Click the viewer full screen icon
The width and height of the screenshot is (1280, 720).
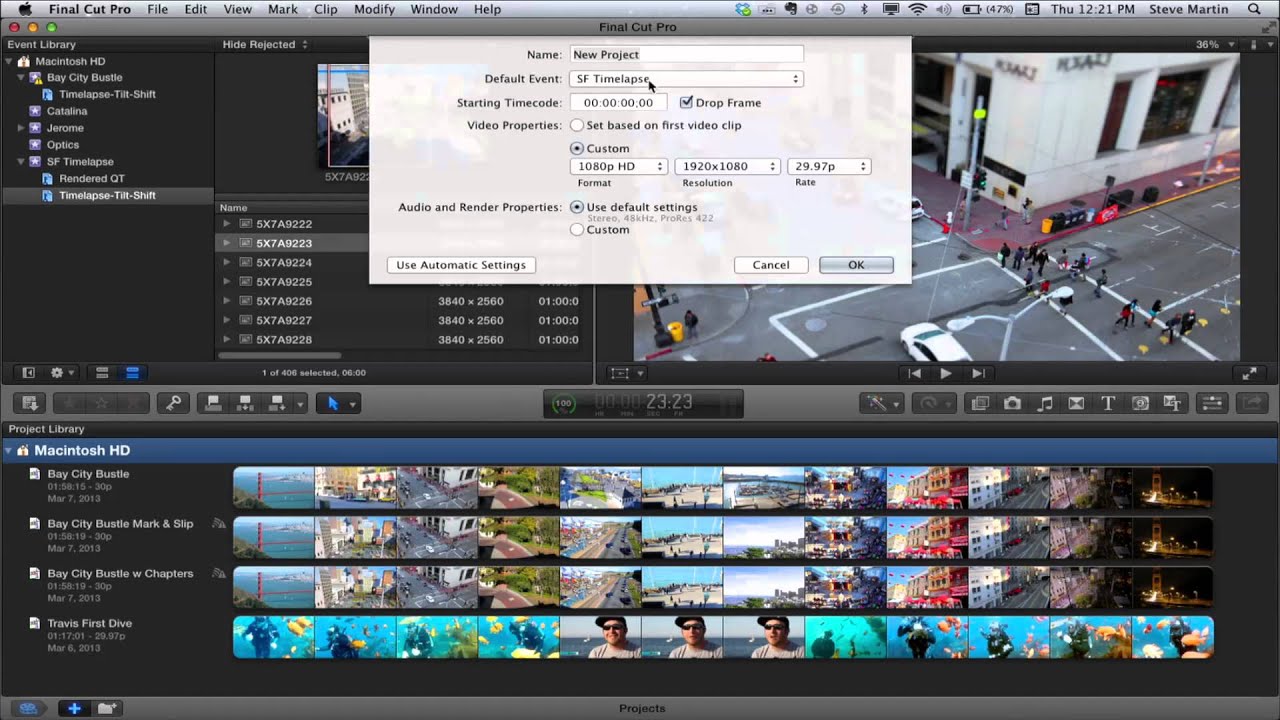click(x=1249, y=373)
